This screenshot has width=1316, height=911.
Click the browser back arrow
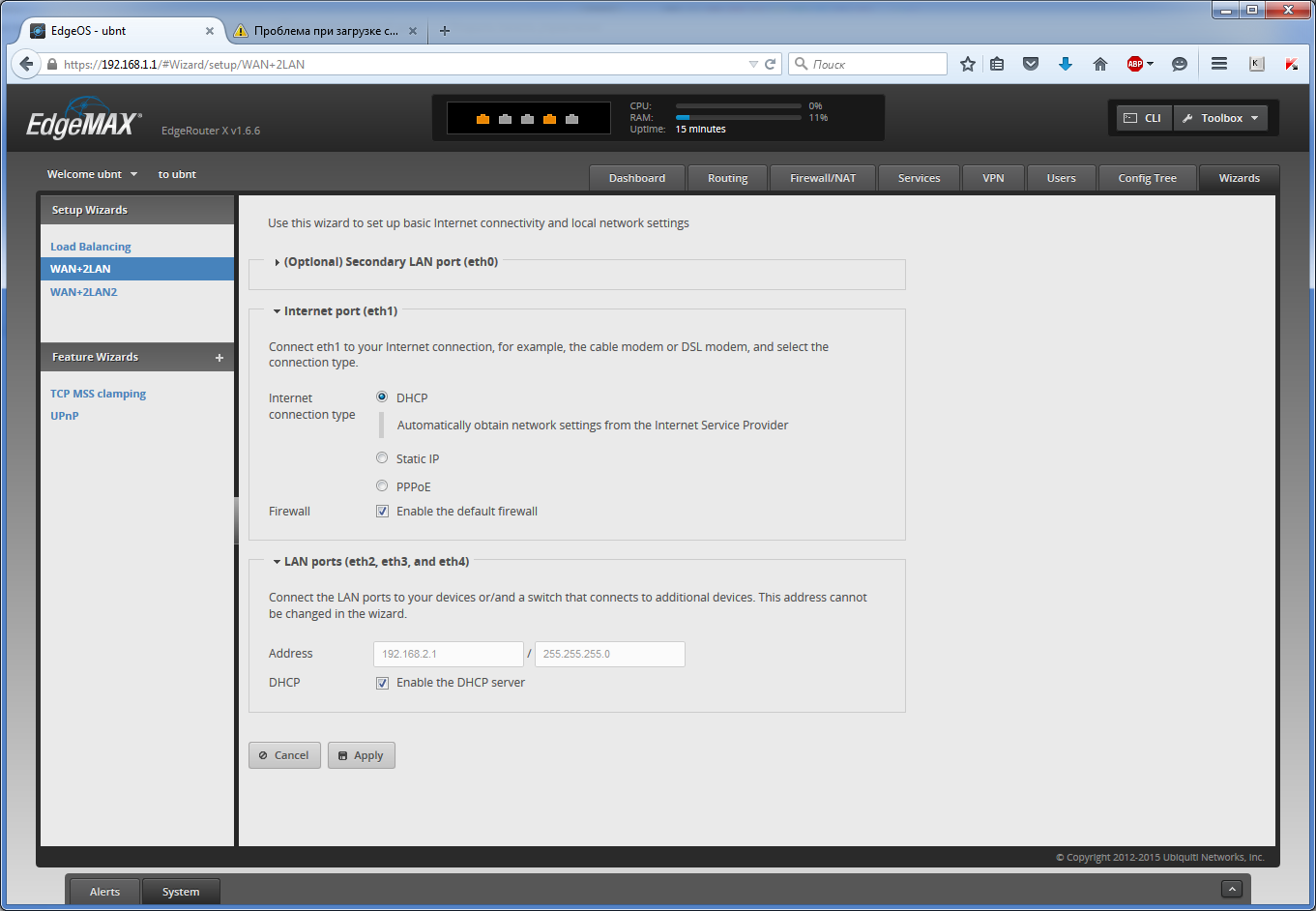pos(26,64)
